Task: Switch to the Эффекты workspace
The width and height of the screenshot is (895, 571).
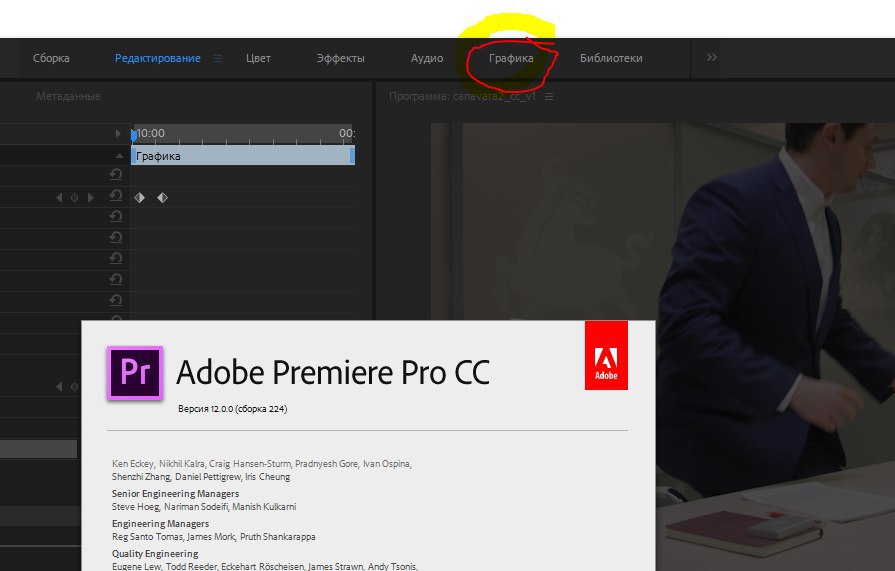Action: pyautogui.click(x=340, y=58)
